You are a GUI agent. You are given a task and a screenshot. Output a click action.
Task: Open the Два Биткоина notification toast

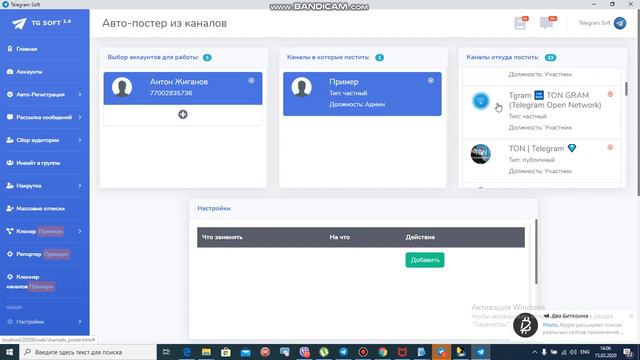pos(574,325)
